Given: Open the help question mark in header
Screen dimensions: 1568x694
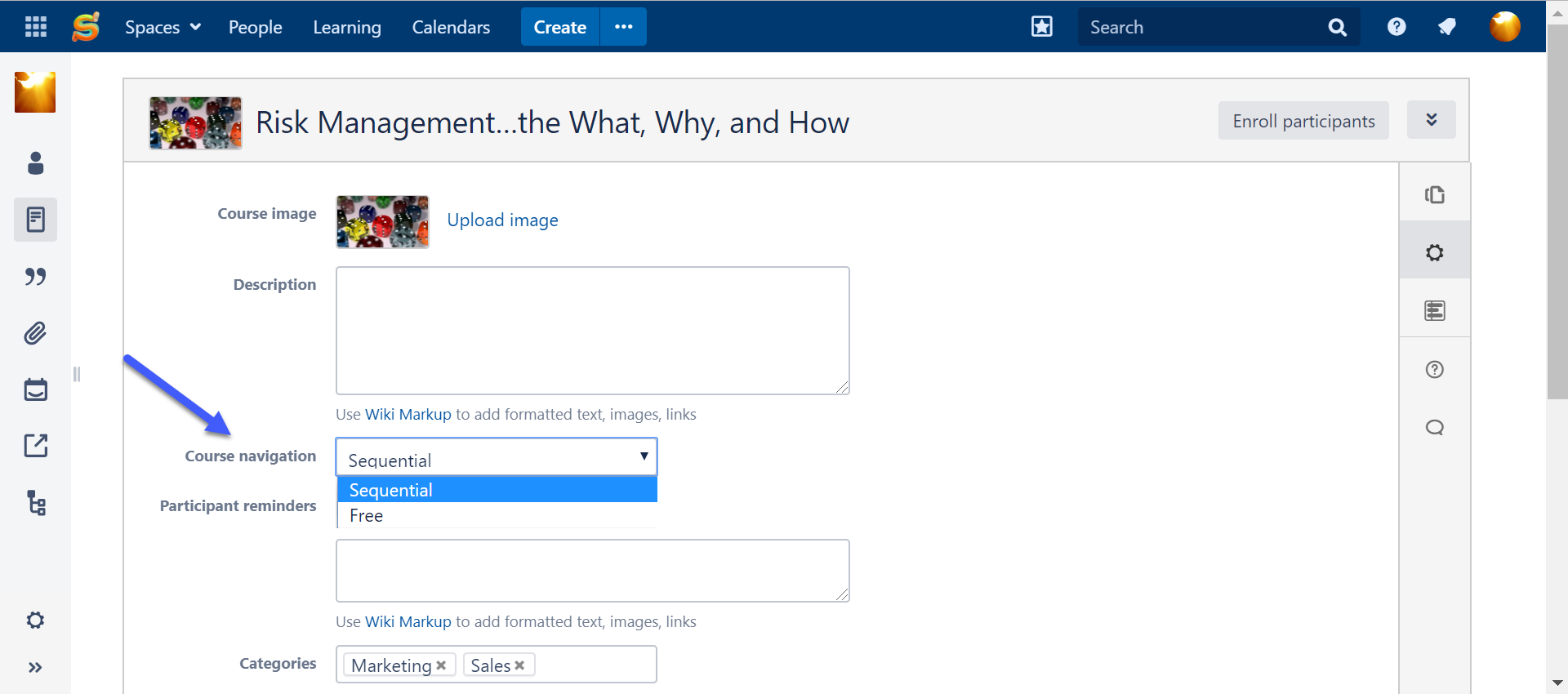Looking at the screenshot, I should pyautogui.click(x=1396, y=27).
